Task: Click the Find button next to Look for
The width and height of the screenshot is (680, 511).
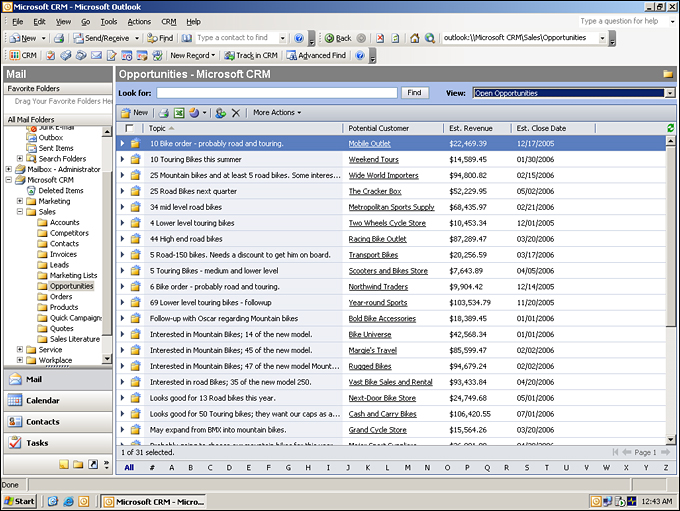Action: click(x=415, y=93)
